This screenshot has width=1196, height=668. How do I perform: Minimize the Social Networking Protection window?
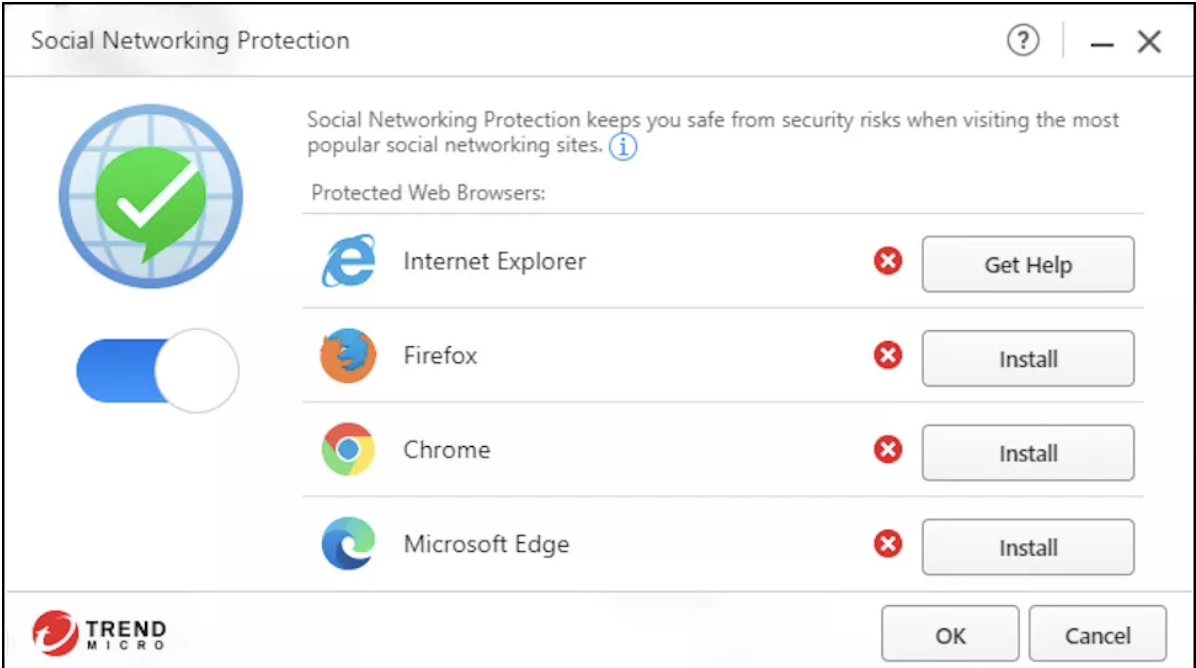[1101, 43]
